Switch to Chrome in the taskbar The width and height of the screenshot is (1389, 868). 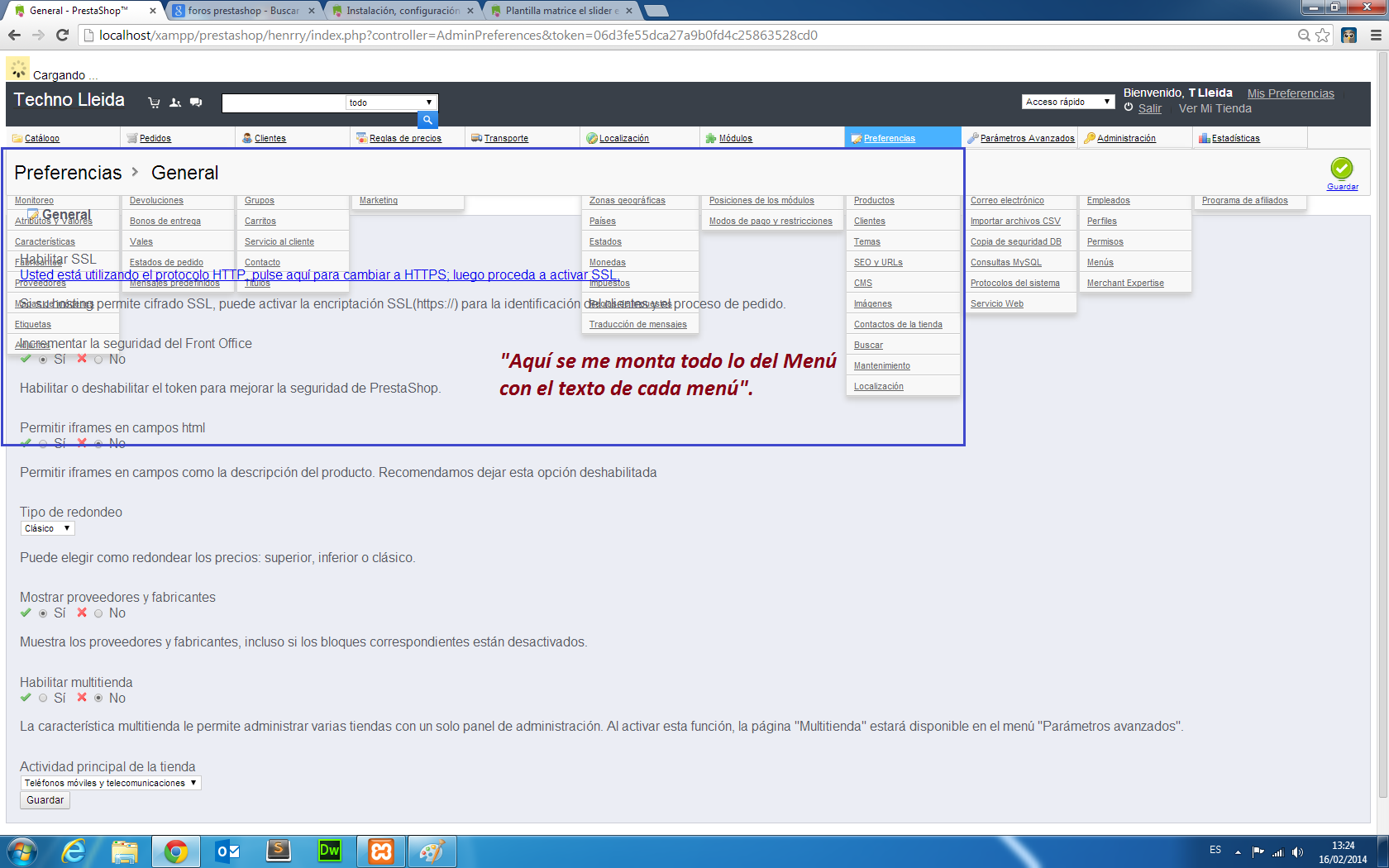click(x=175, y=851)
